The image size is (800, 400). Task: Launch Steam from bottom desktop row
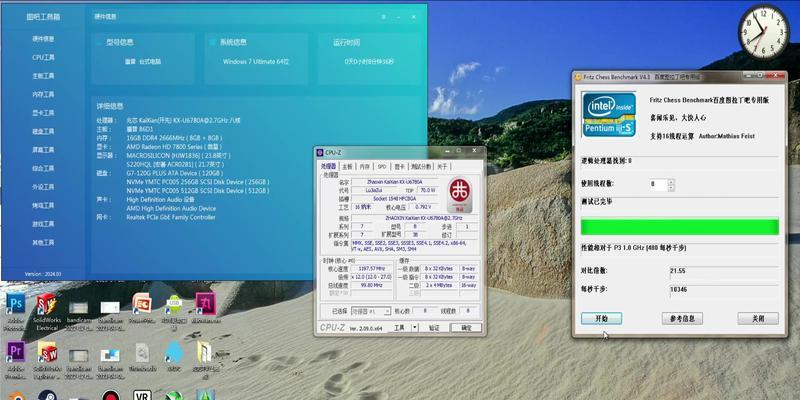pos(47,395)
